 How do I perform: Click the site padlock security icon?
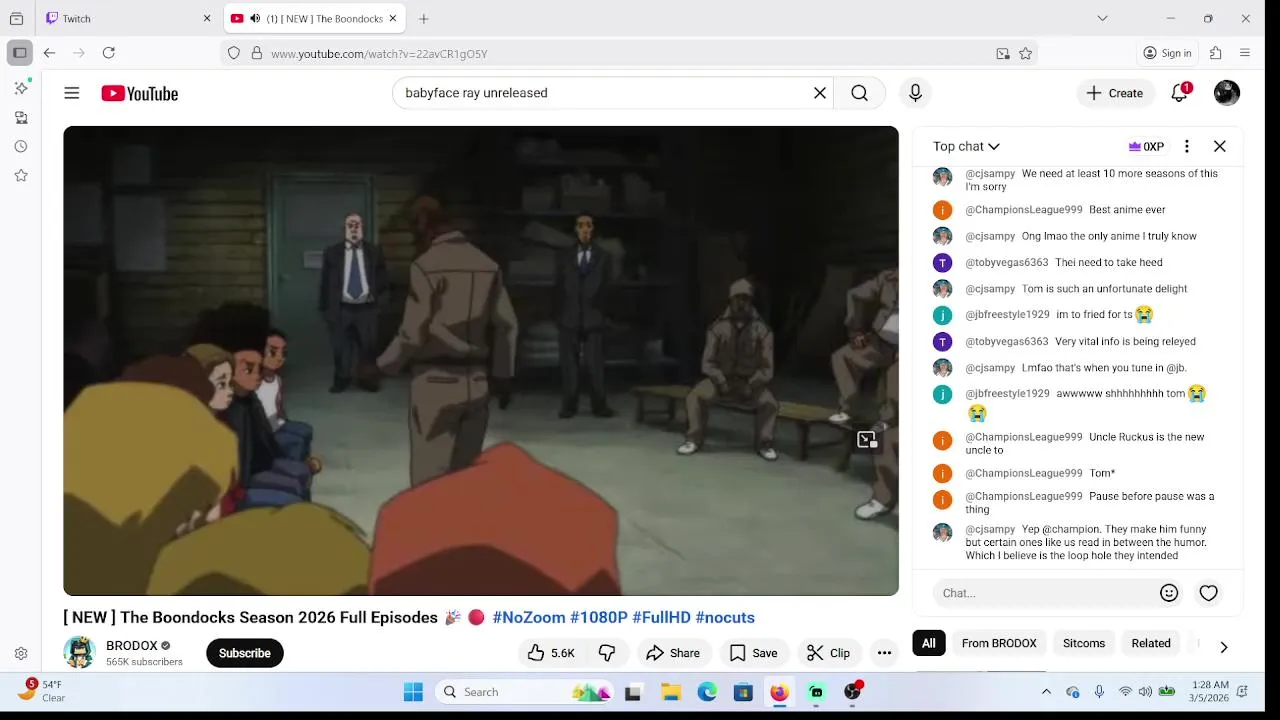coord(257,53)
